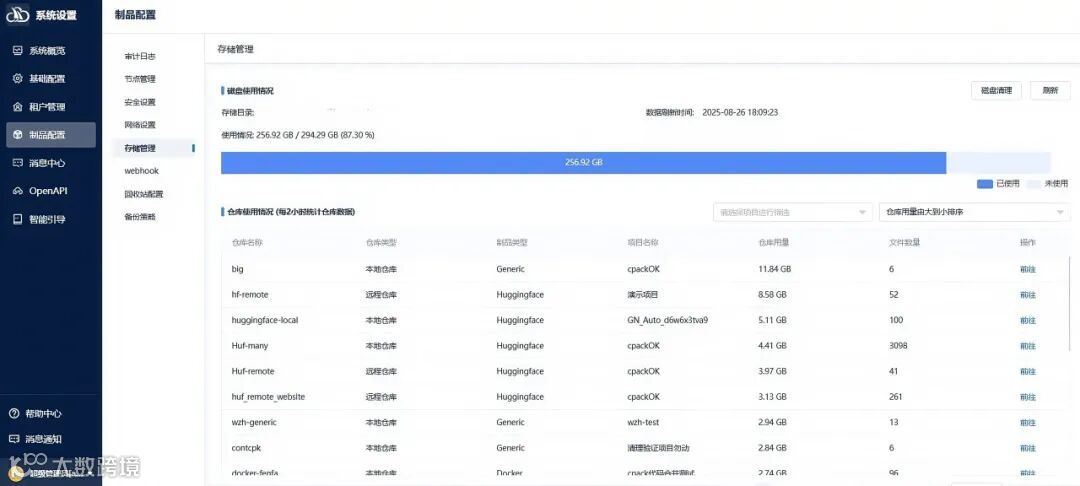Image resolution: width=1080 pixels, height=486 pixels.
Task: Open the 仓库用量由大到小排序 sort dropdown
Action: 975,212
